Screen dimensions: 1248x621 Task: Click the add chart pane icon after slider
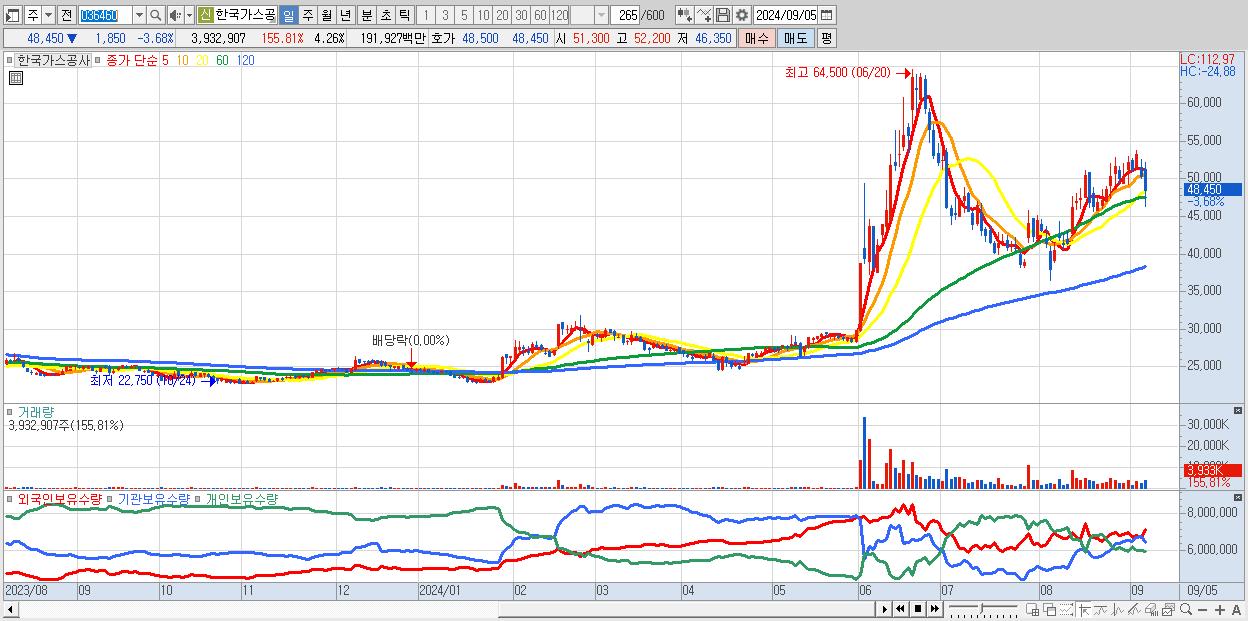(1033, 609)
